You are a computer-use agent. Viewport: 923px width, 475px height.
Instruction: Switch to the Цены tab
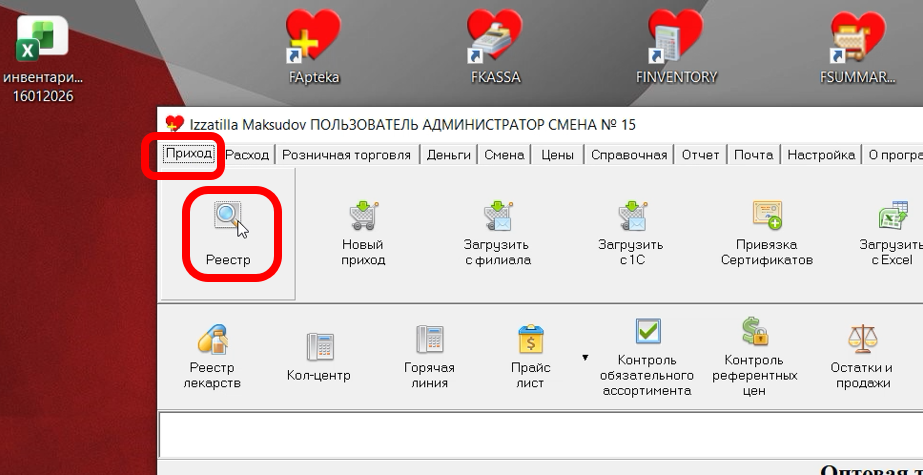557,155
